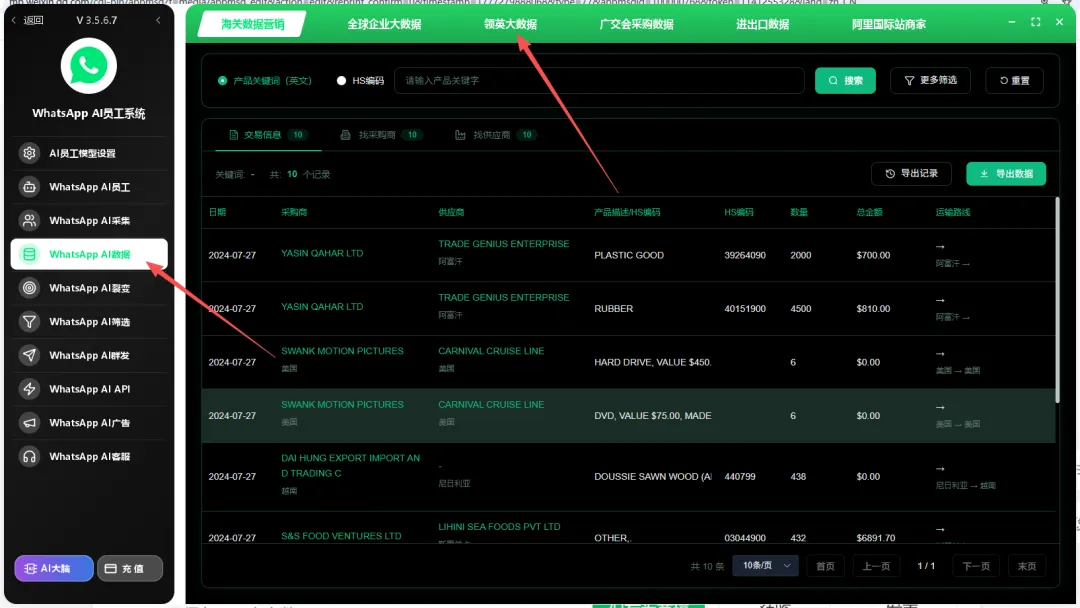Image resolution: width=1080 pixels, height=608 pixels.
Task: Open WhatsApp AI筛选 menu item
Action: coord(89,322)
